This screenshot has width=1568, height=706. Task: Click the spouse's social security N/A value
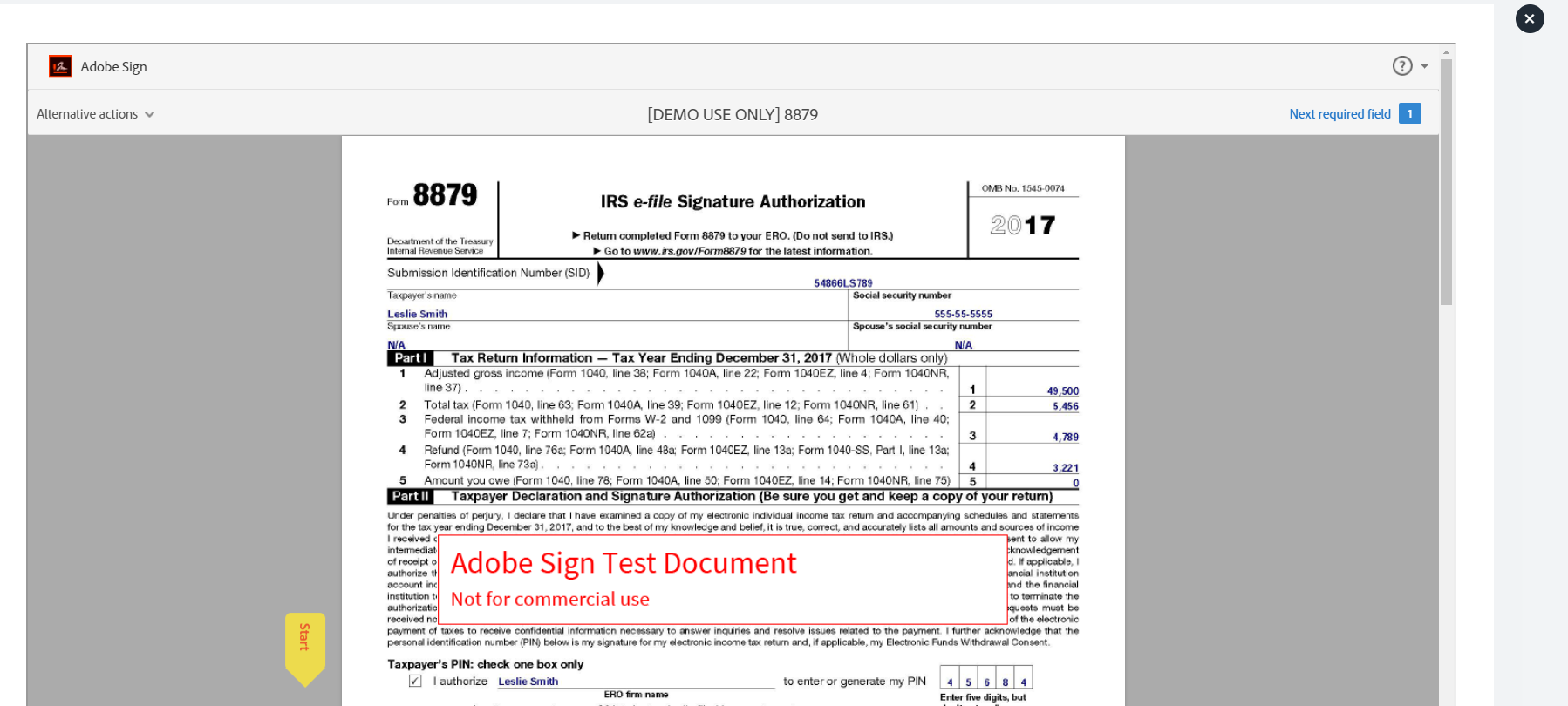(963, 345)
